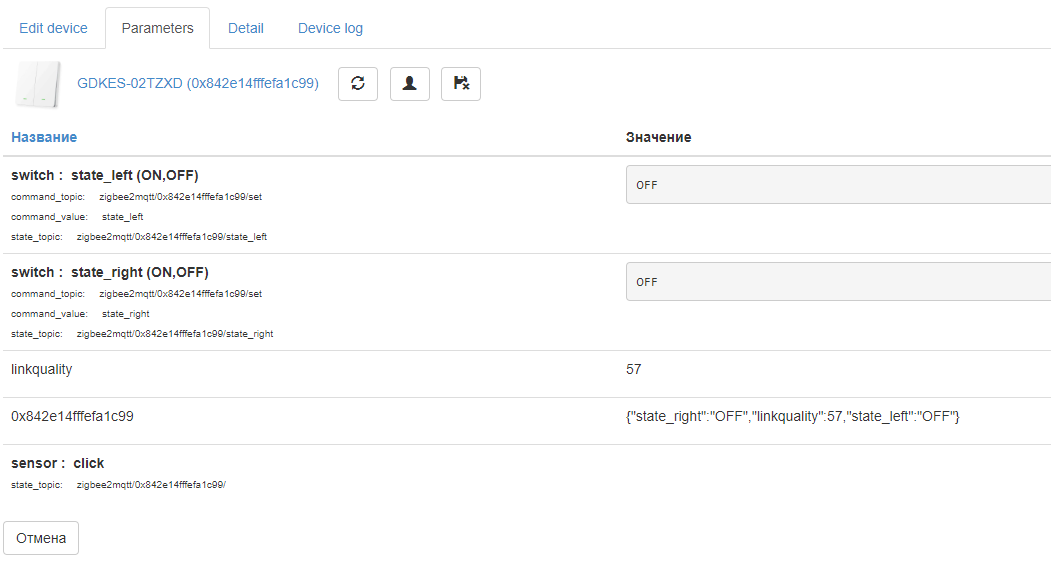This screenshot has height=571, width=1051.
Task: Click the Название column header
Action: click(44, 137)
